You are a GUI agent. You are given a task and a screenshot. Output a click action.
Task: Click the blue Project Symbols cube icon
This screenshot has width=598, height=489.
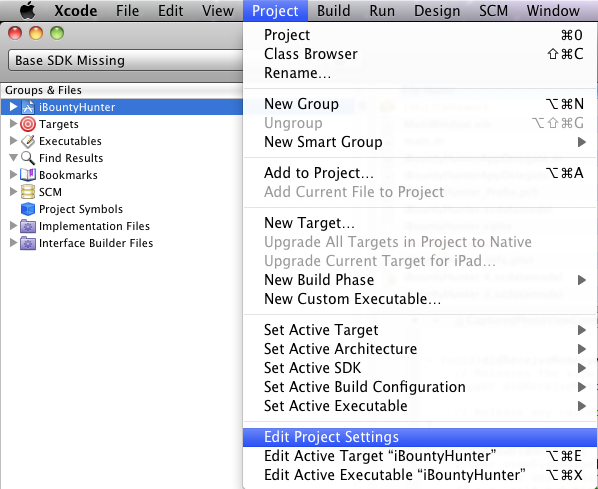(28, 209)
